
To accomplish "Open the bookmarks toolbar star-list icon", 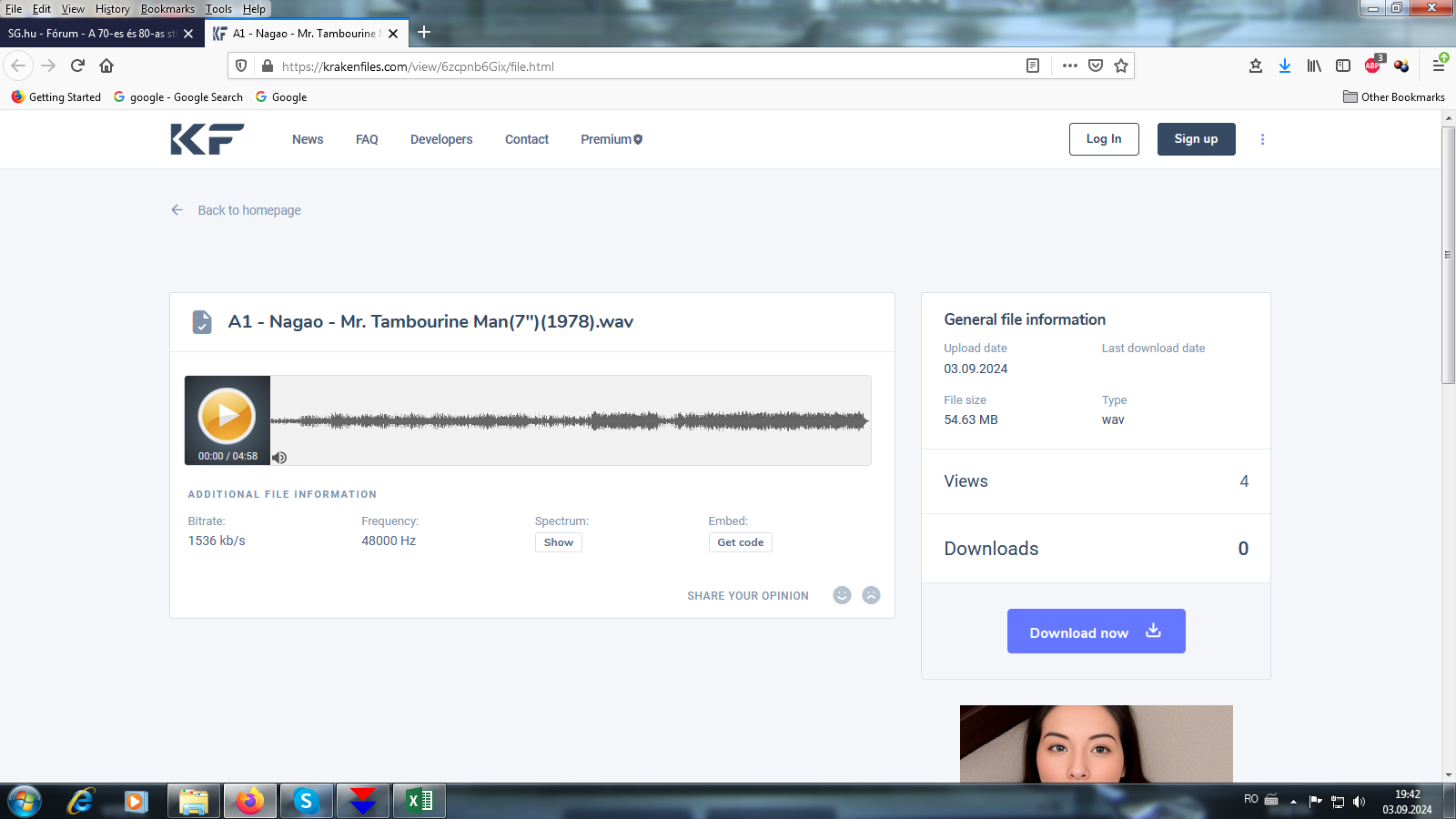I will [x=1256, y=66].
